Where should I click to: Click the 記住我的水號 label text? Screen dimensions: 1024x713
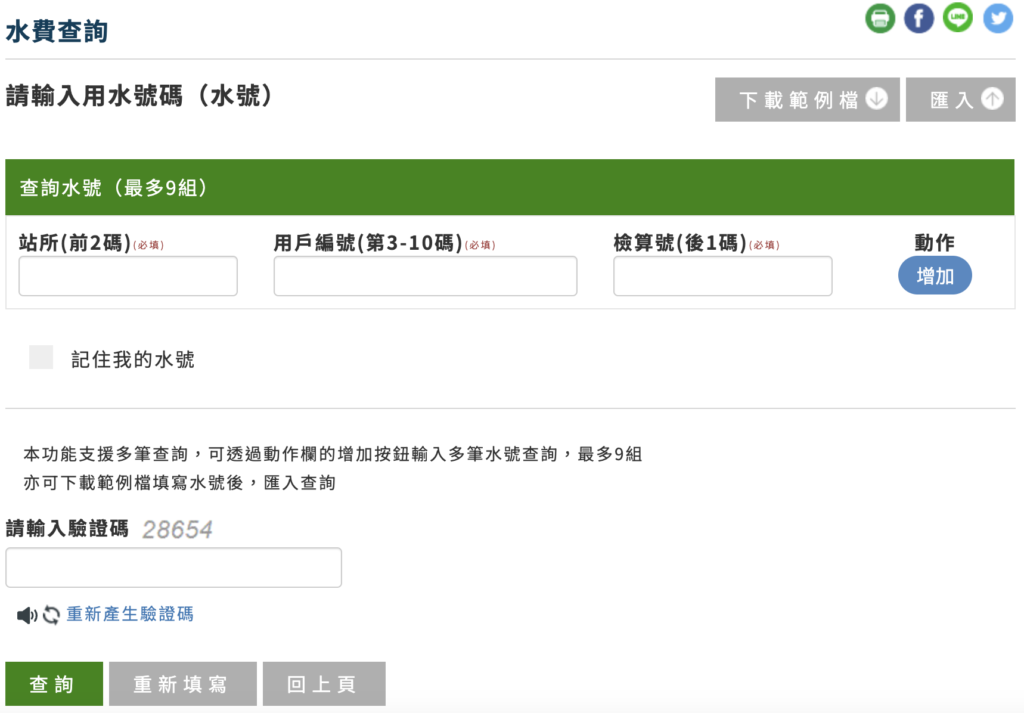pos(132,360)
